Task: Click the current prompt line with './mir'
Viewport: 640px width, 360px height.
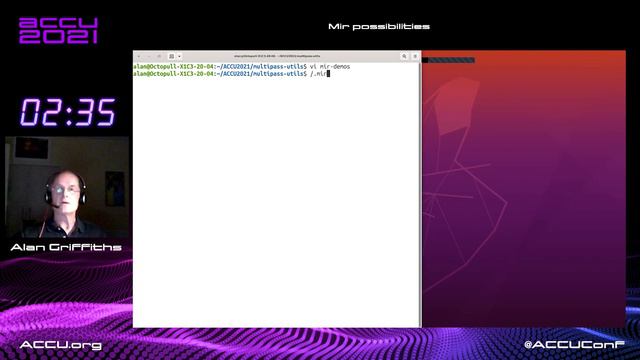Action: (x=231, y=74)
